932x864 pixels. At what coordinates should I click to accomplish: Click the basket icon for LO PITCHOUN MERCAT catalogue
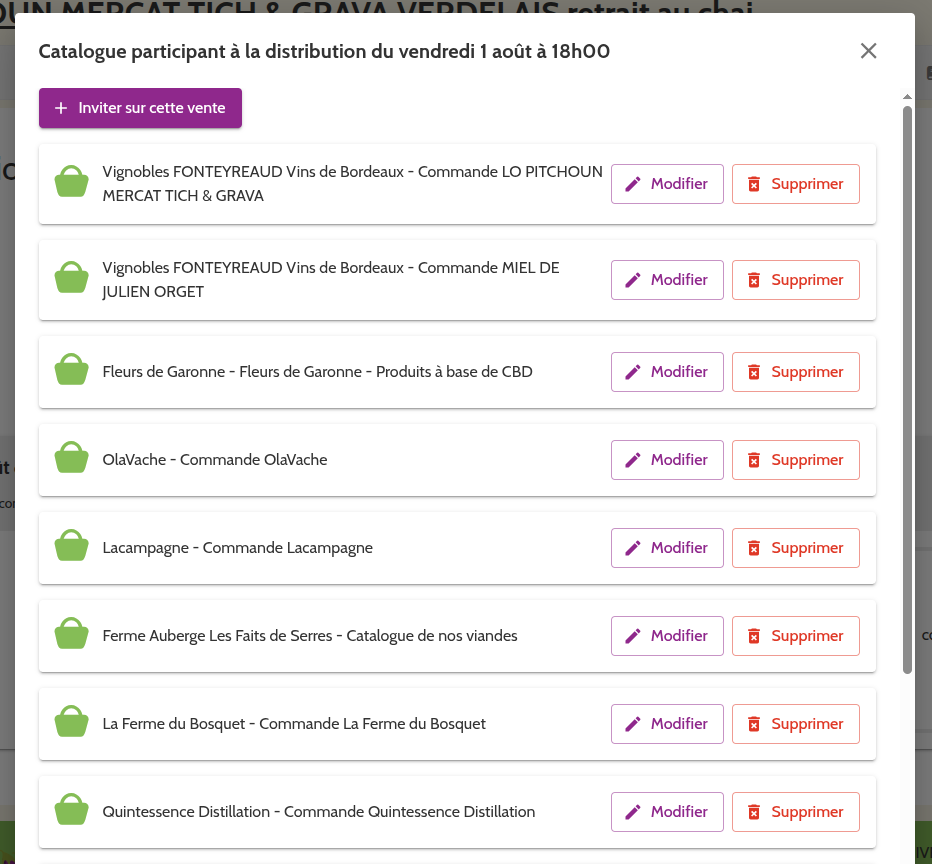click(x=72, y=184)
